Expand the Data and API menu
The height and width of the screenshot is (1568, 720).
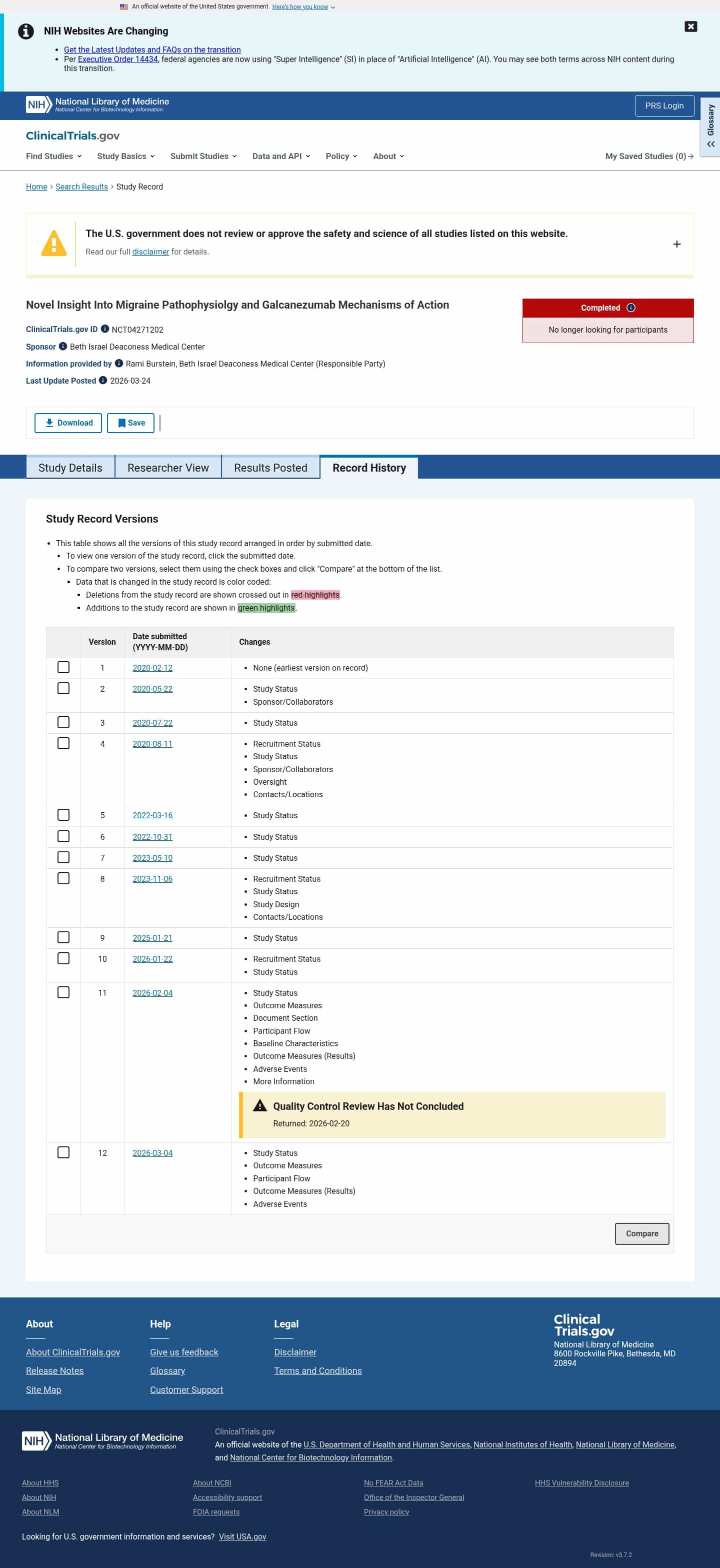[281, 157]
